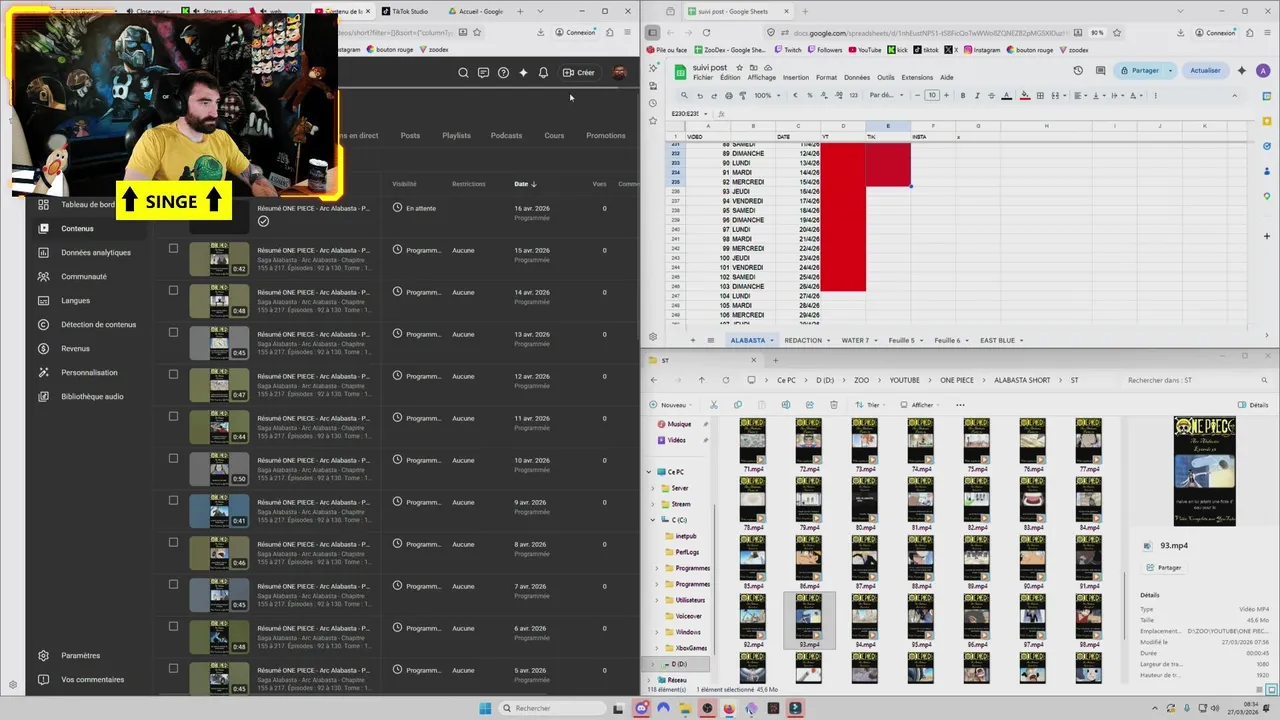Click the Actualiser button in Sheets
Viewport: 1280px width, 720px height.
click(x=1205, y=71)
